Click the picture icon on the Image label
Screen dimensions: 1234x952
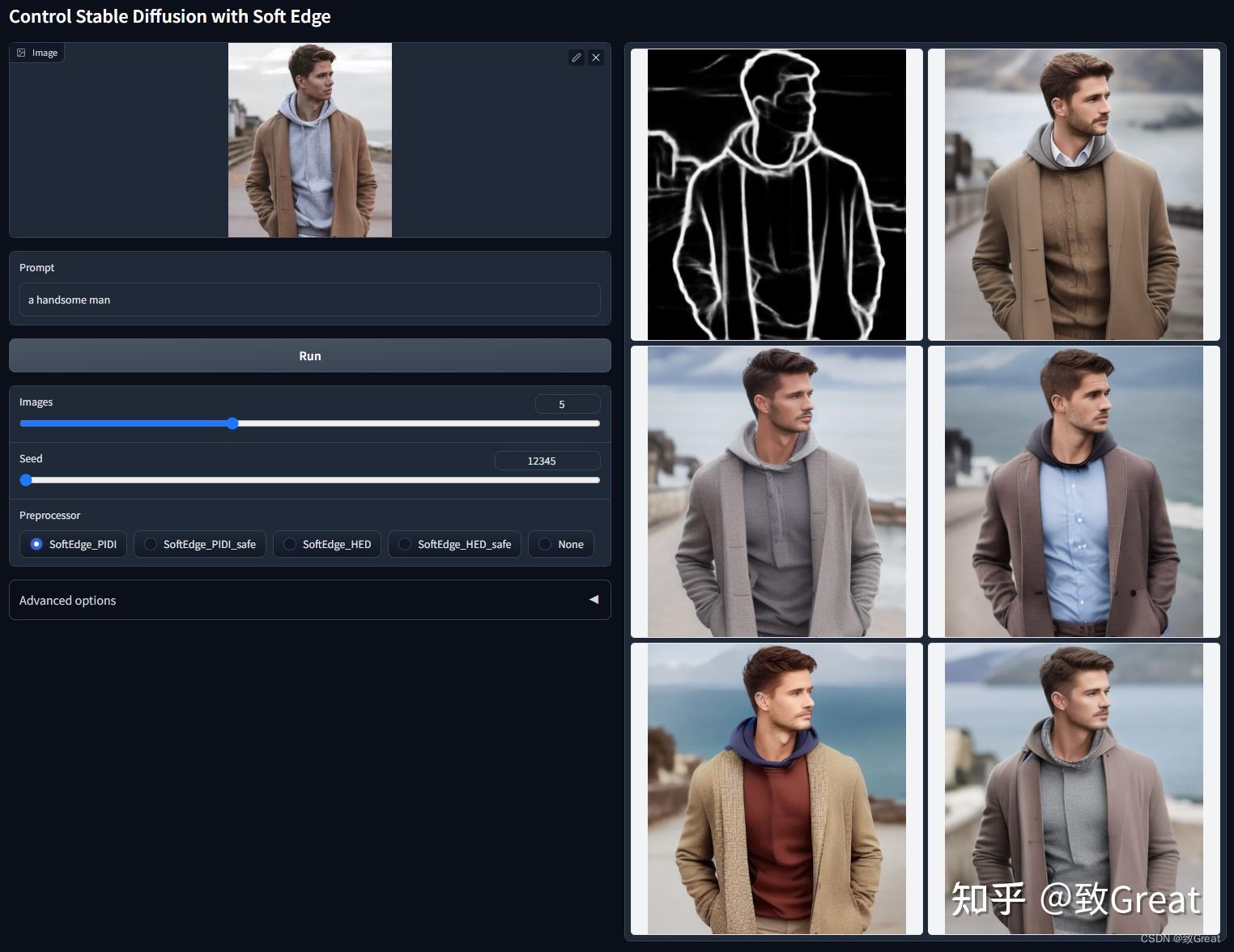coord(20,52)
